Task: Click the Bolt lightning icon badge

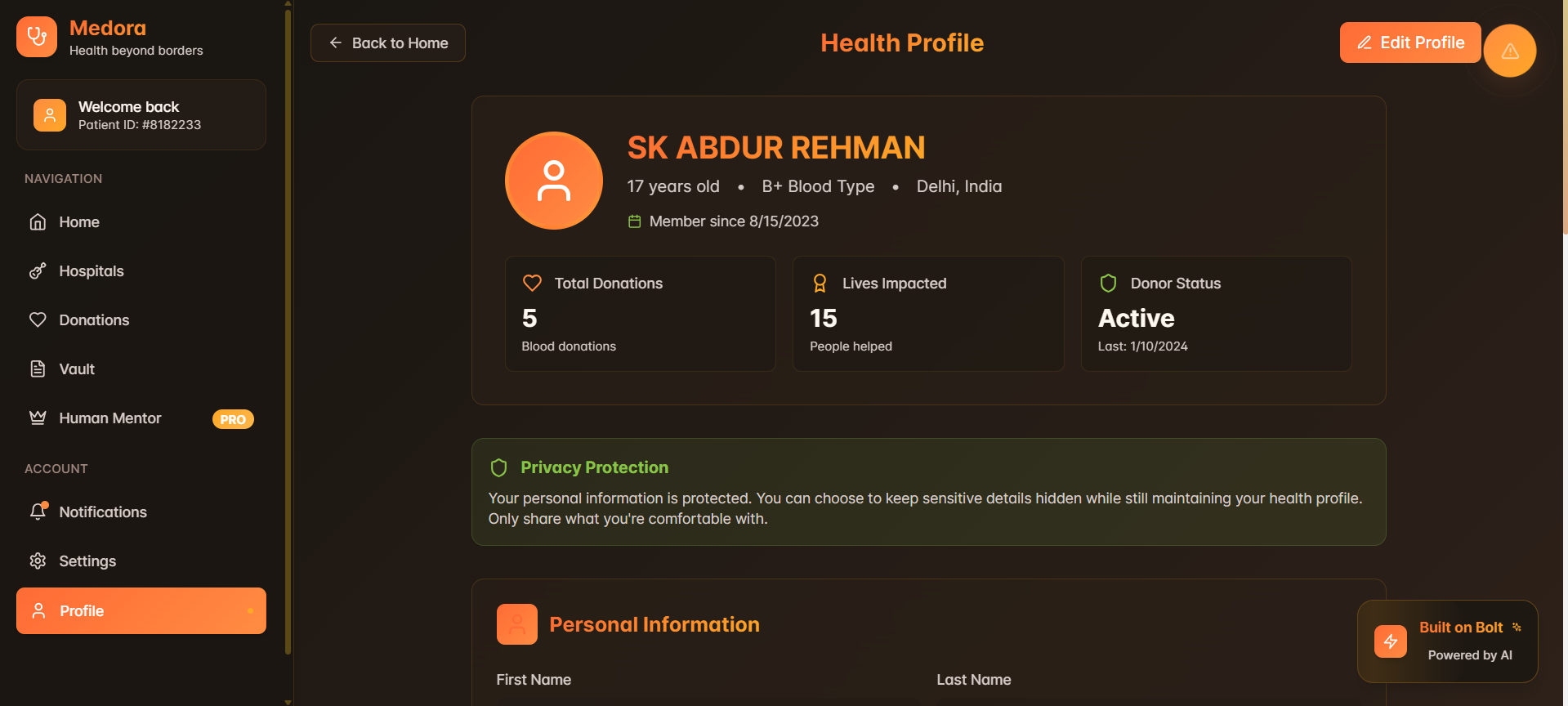Action: click(1391, 641)
